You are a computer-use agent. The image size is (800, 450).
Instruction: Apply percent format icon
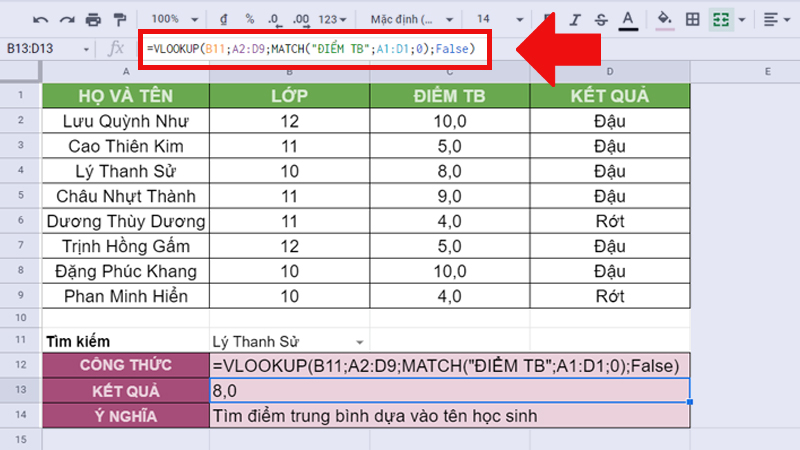coord(249,19)
